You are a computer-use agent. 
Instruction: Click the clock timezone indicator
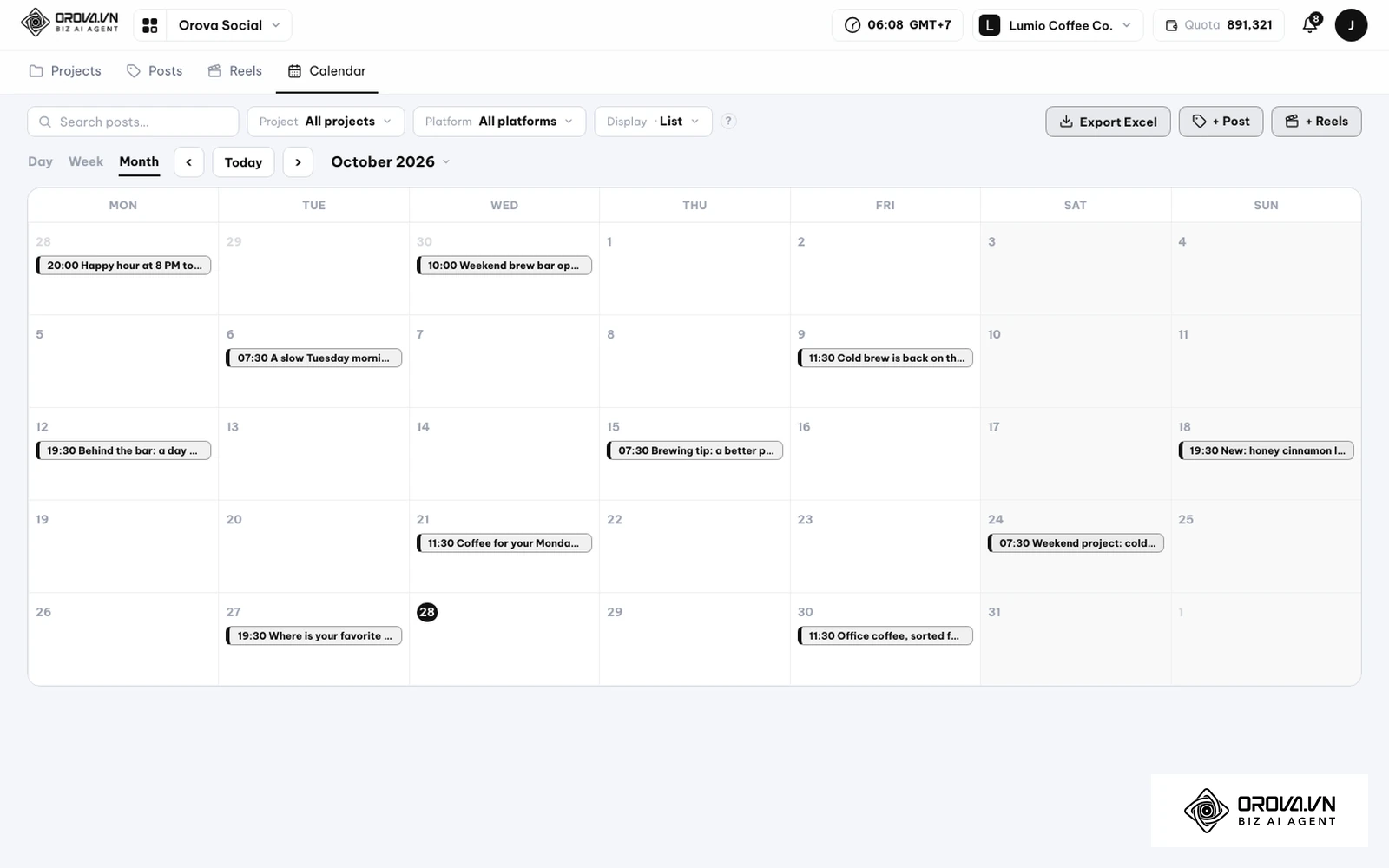tap(898, 25)
